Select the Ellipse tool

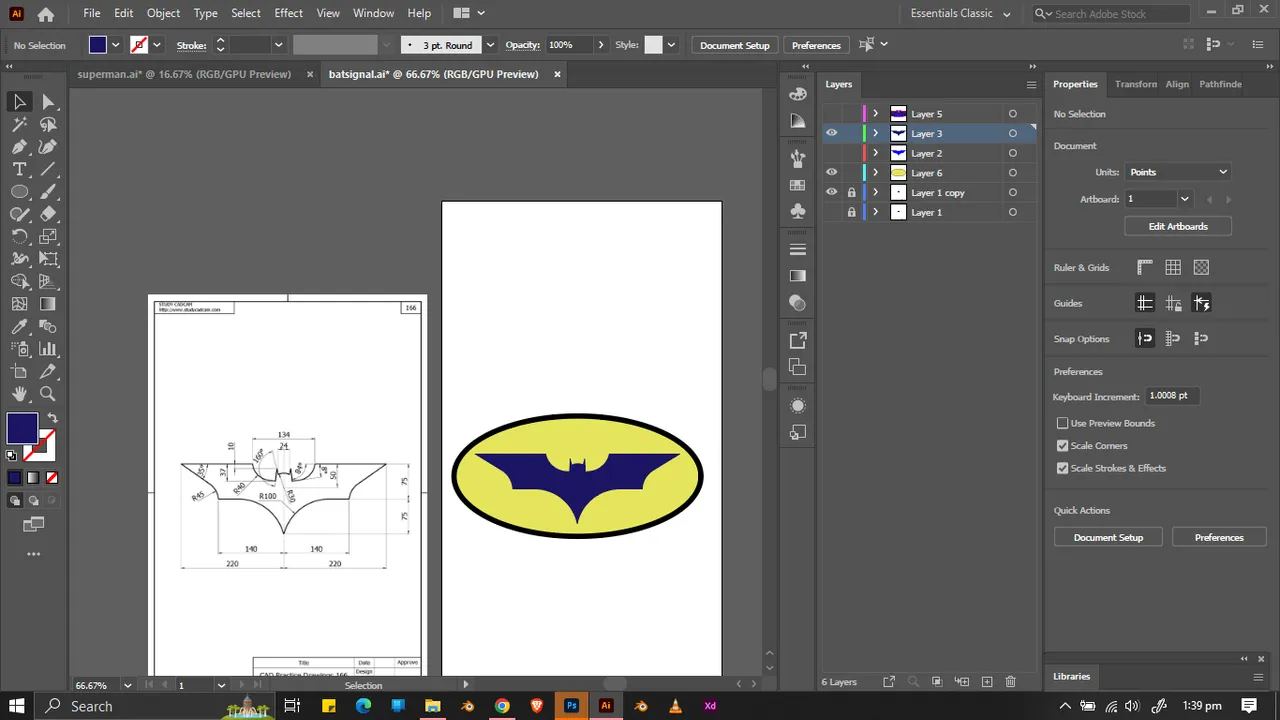[x=19, y=192]
